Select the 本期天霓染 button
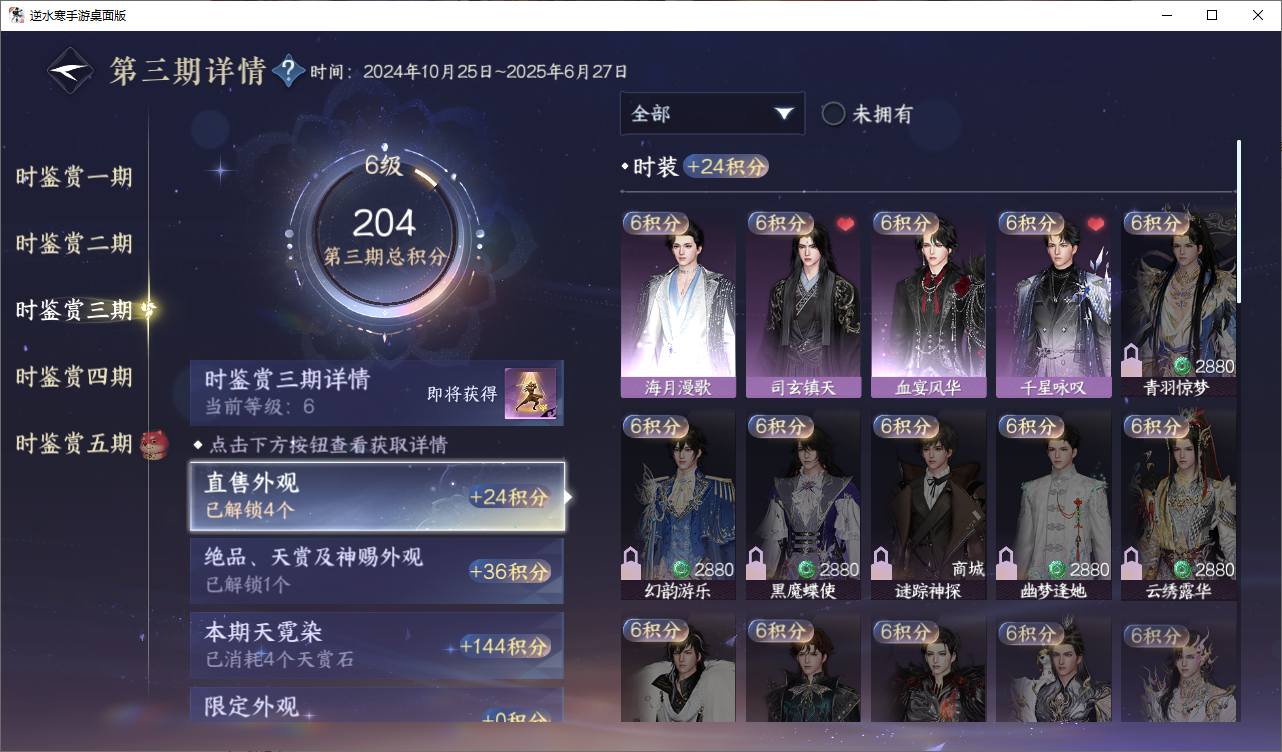Image resolution: width=1282 pixels, height=752 pixels. (377, 645)
